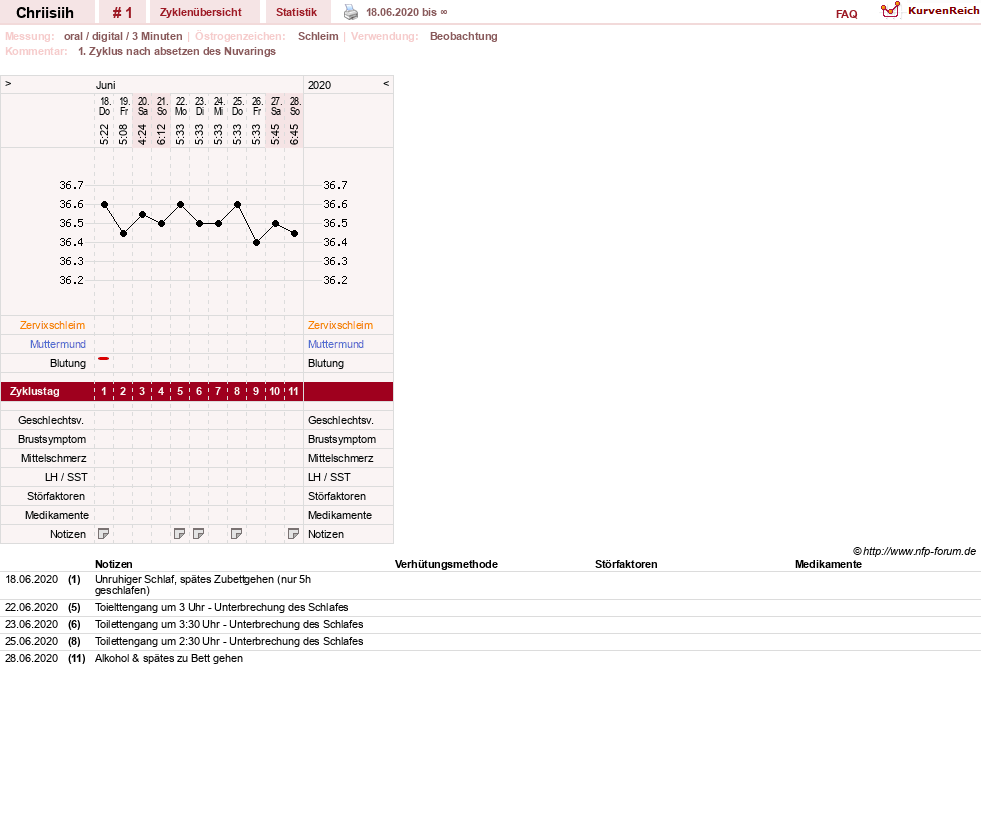Click the lowest temperature point on 26 June

[x=257, y=243]
